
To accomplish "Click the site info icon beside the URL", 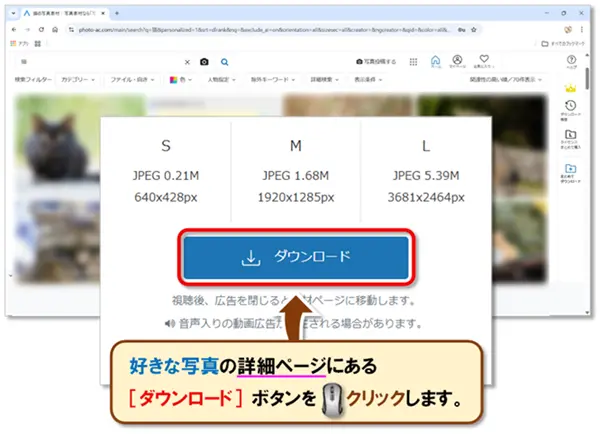I will pyautogui.click(x=71, y=29).
